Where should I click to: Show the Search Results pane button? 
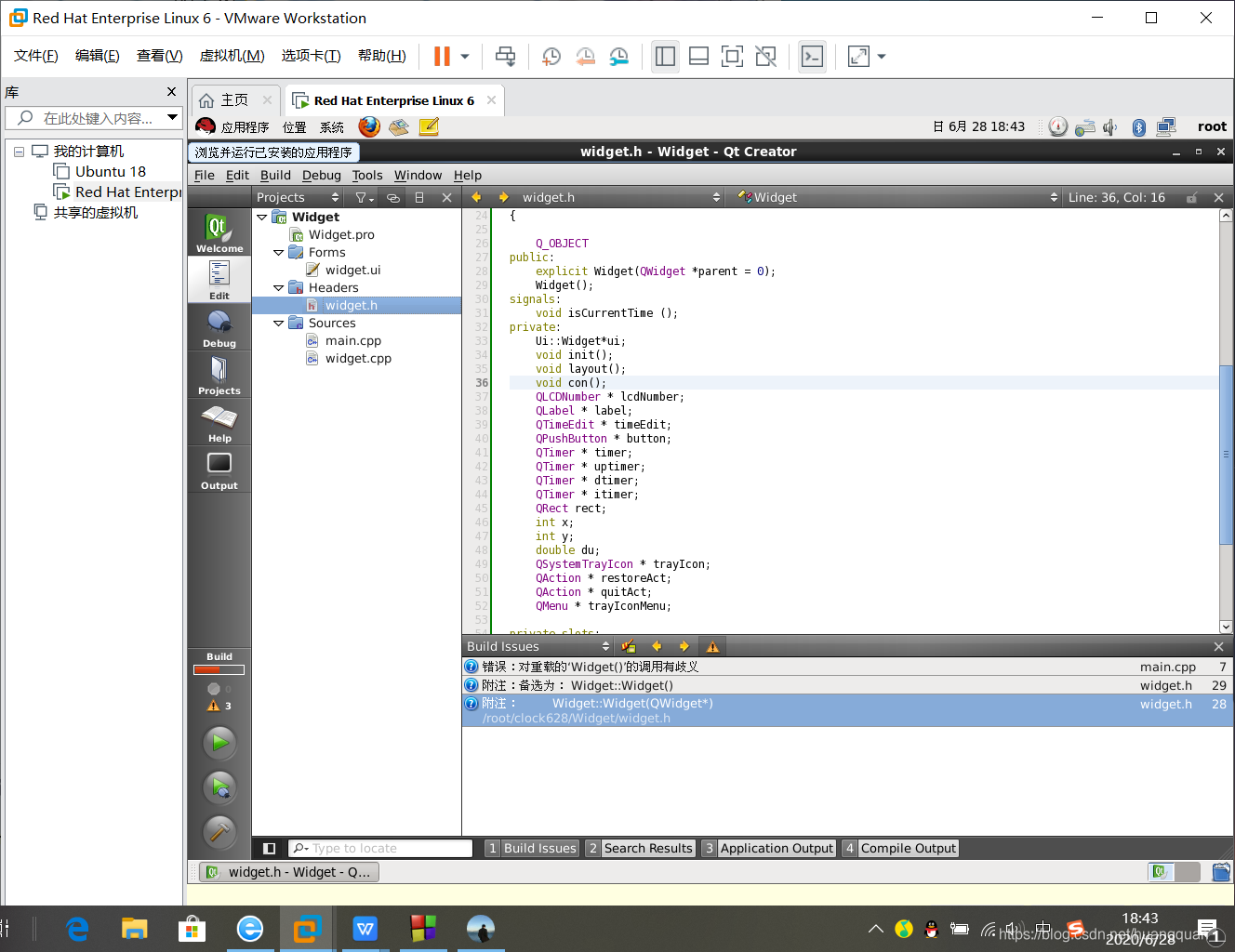(641, 848)
